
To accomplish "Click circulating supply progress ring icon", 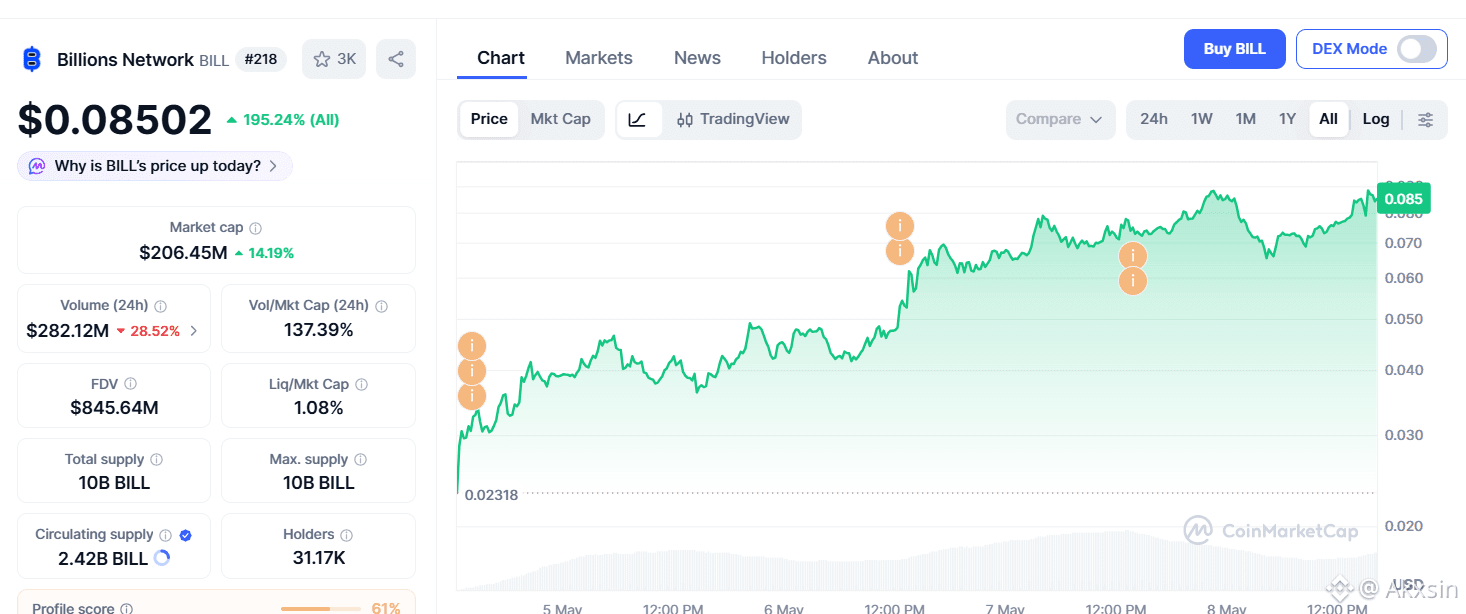I will click(162, 558).
